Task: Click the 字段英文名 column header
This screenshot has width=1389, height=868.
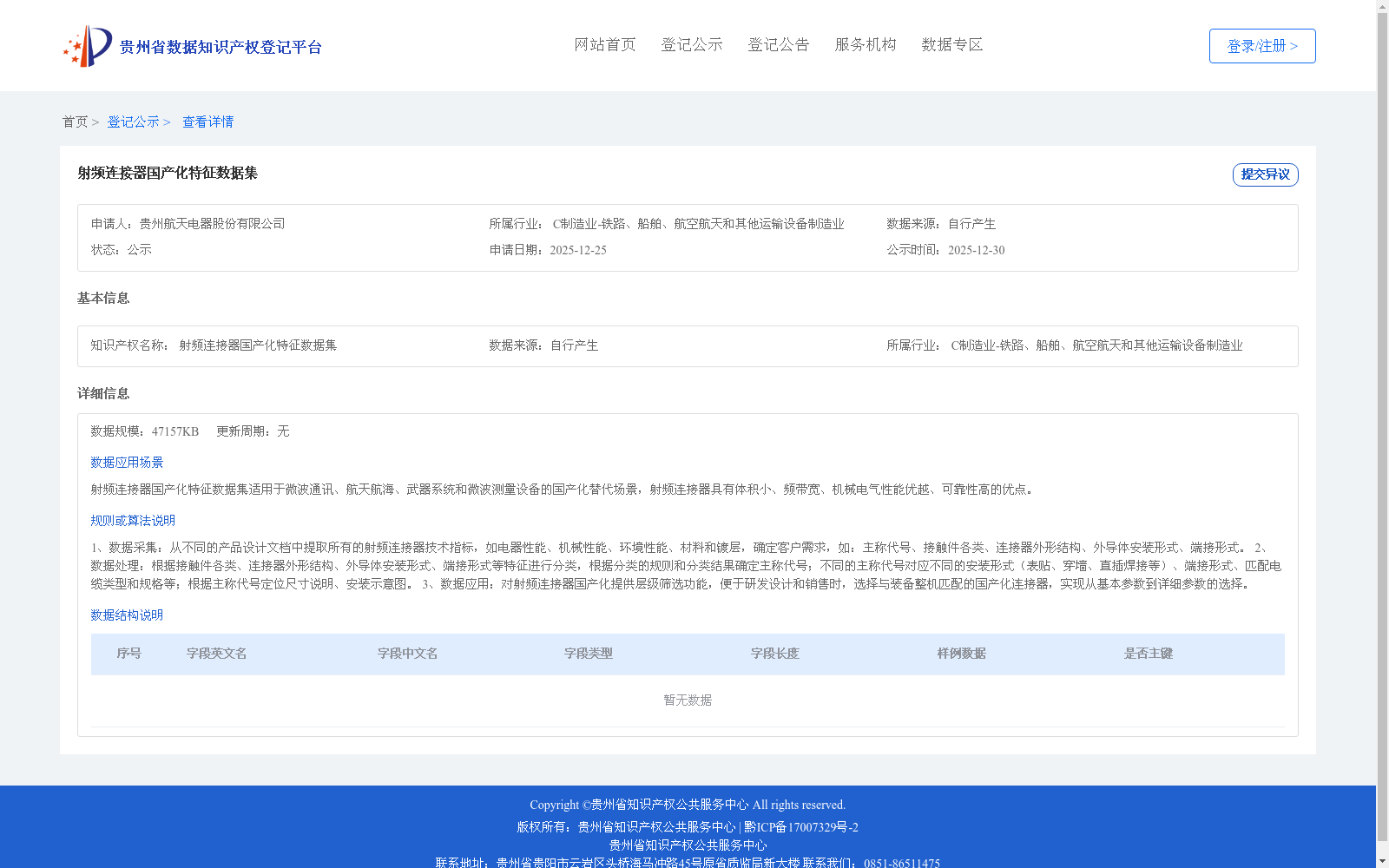Action: [217, 654]
